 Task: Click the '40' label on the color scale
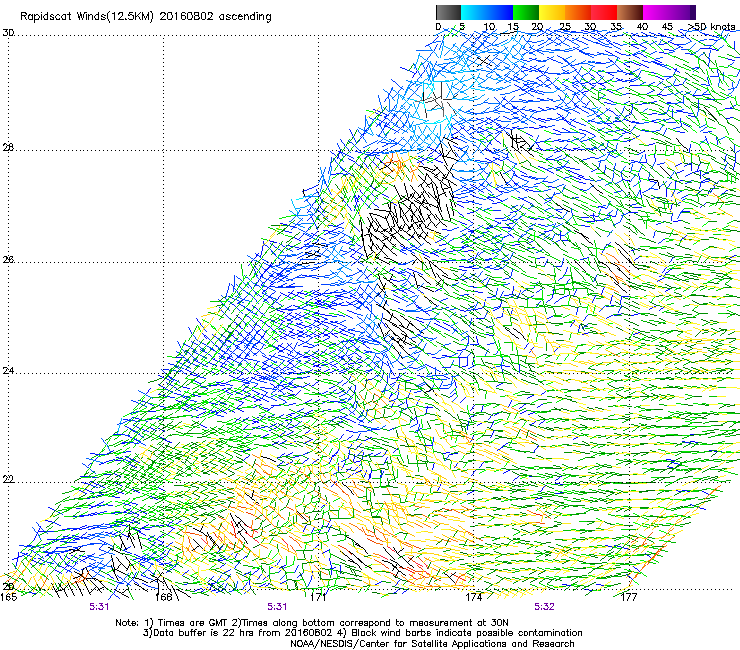click(642, 27)
